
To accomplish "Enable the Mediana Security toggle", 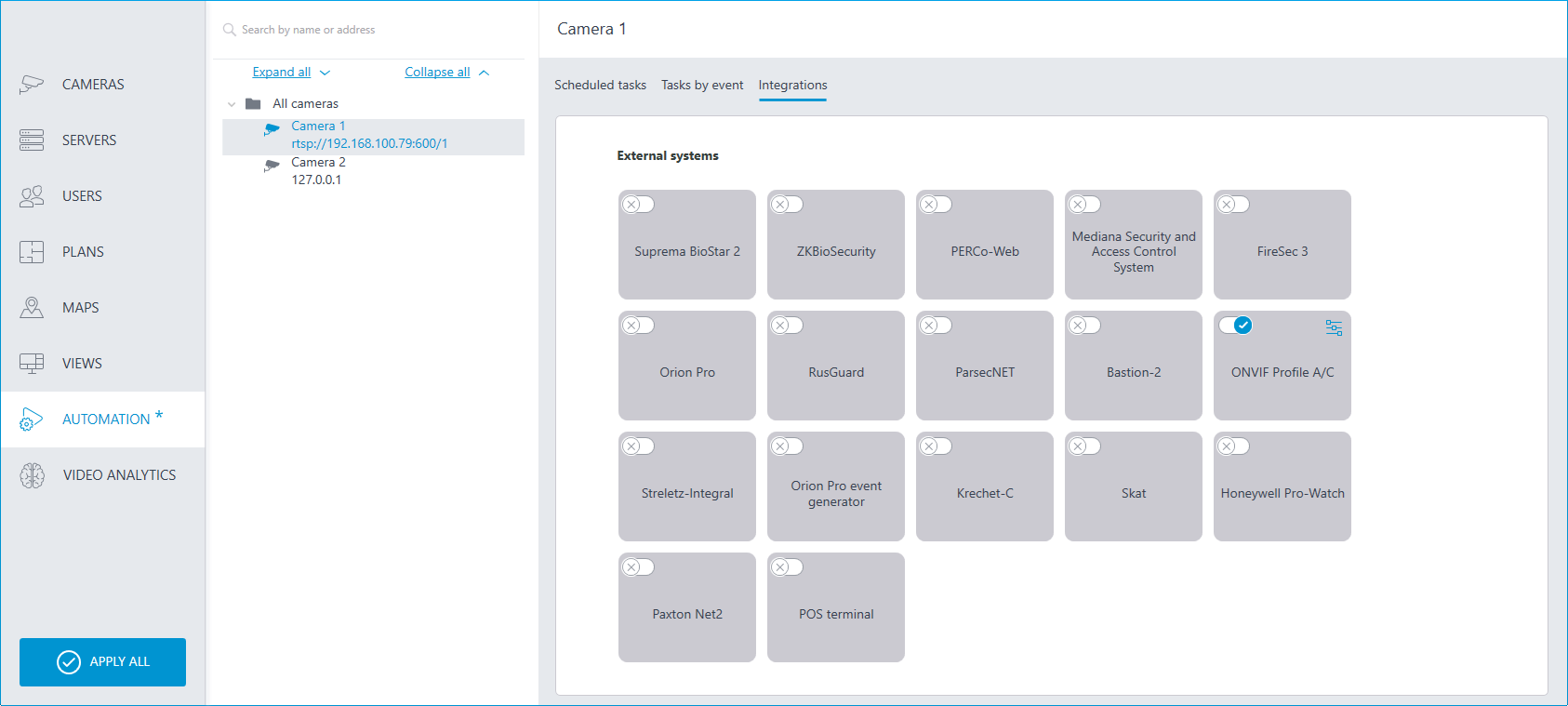I will point(1085,205).
